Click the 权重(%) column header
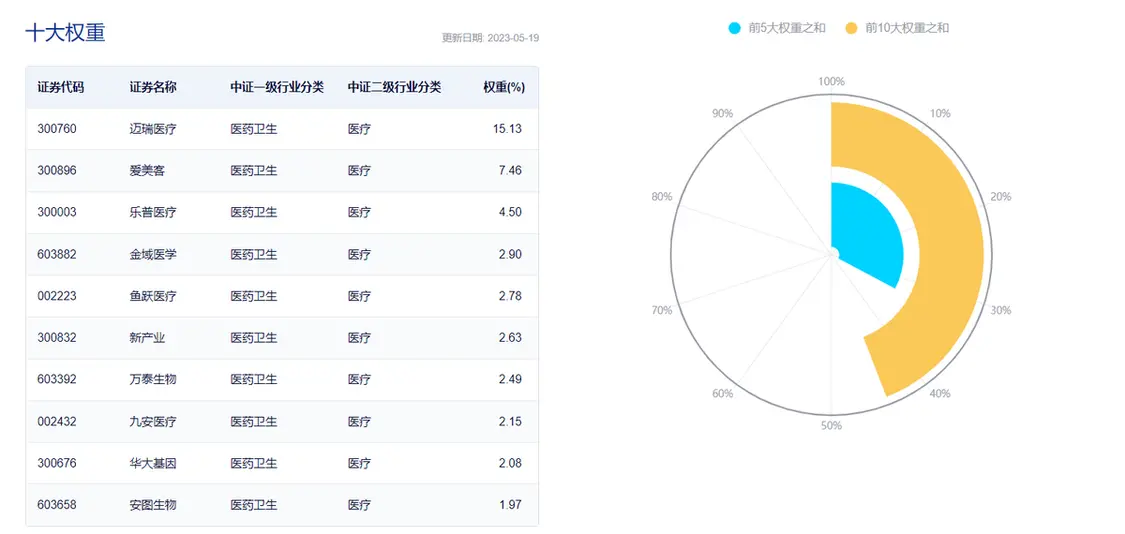The image size is (1125, 534). 503,87
